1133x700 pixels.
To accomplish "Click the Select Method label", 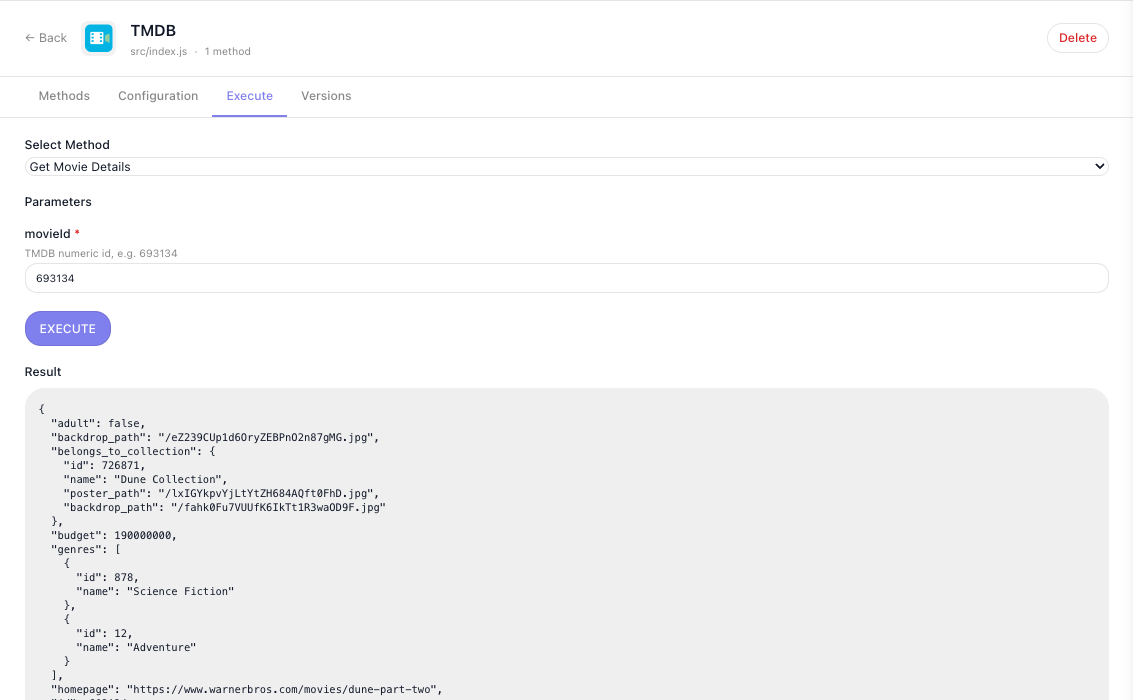I will pos(67,144).
